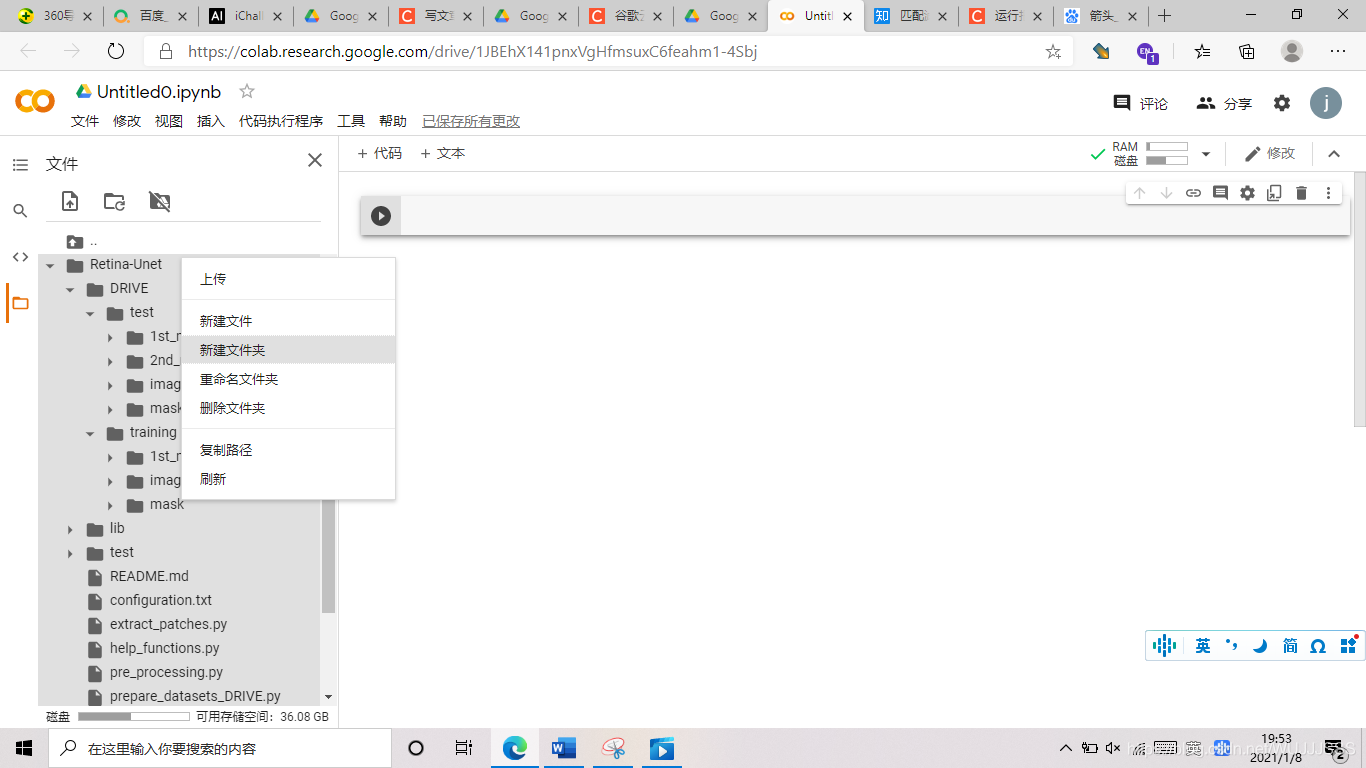Open more cell actions menu

point(1328,193)
